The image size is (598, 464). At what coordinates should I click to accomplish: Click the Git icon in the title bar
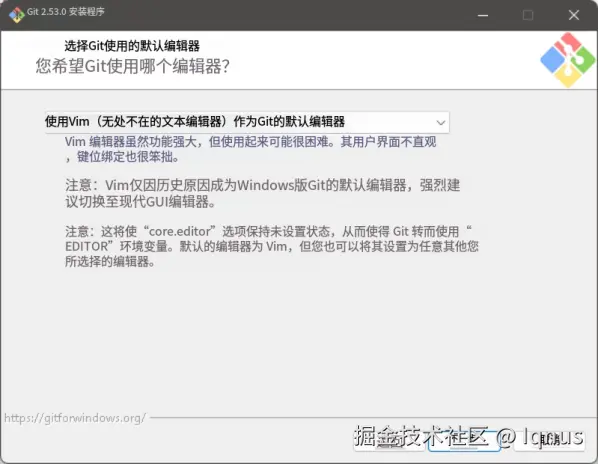16,14
